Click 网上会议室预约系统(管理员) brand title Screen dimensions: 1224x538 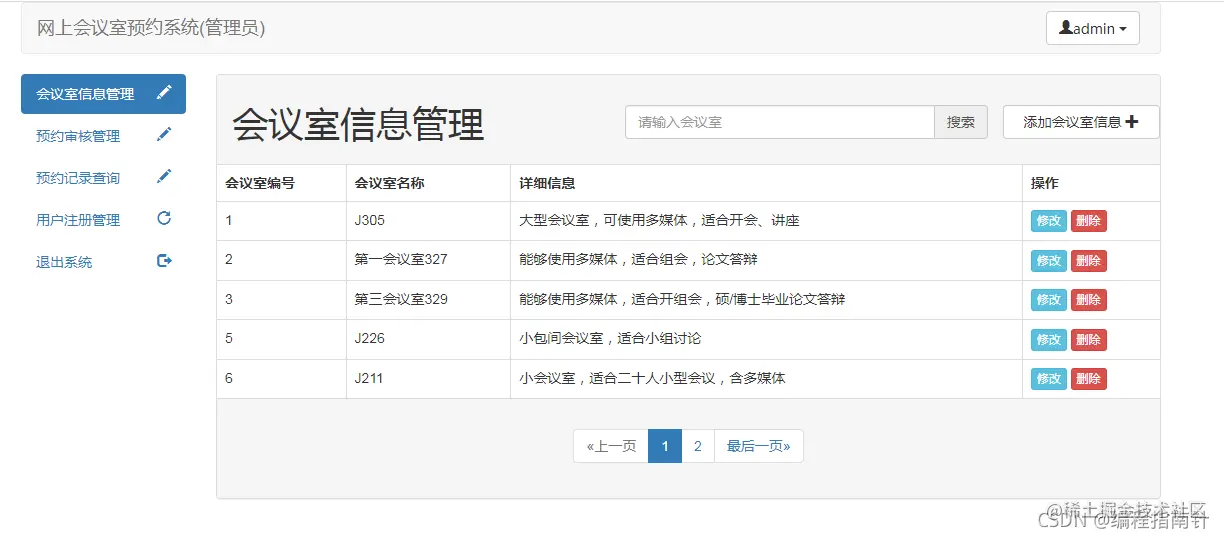(151, 28)
